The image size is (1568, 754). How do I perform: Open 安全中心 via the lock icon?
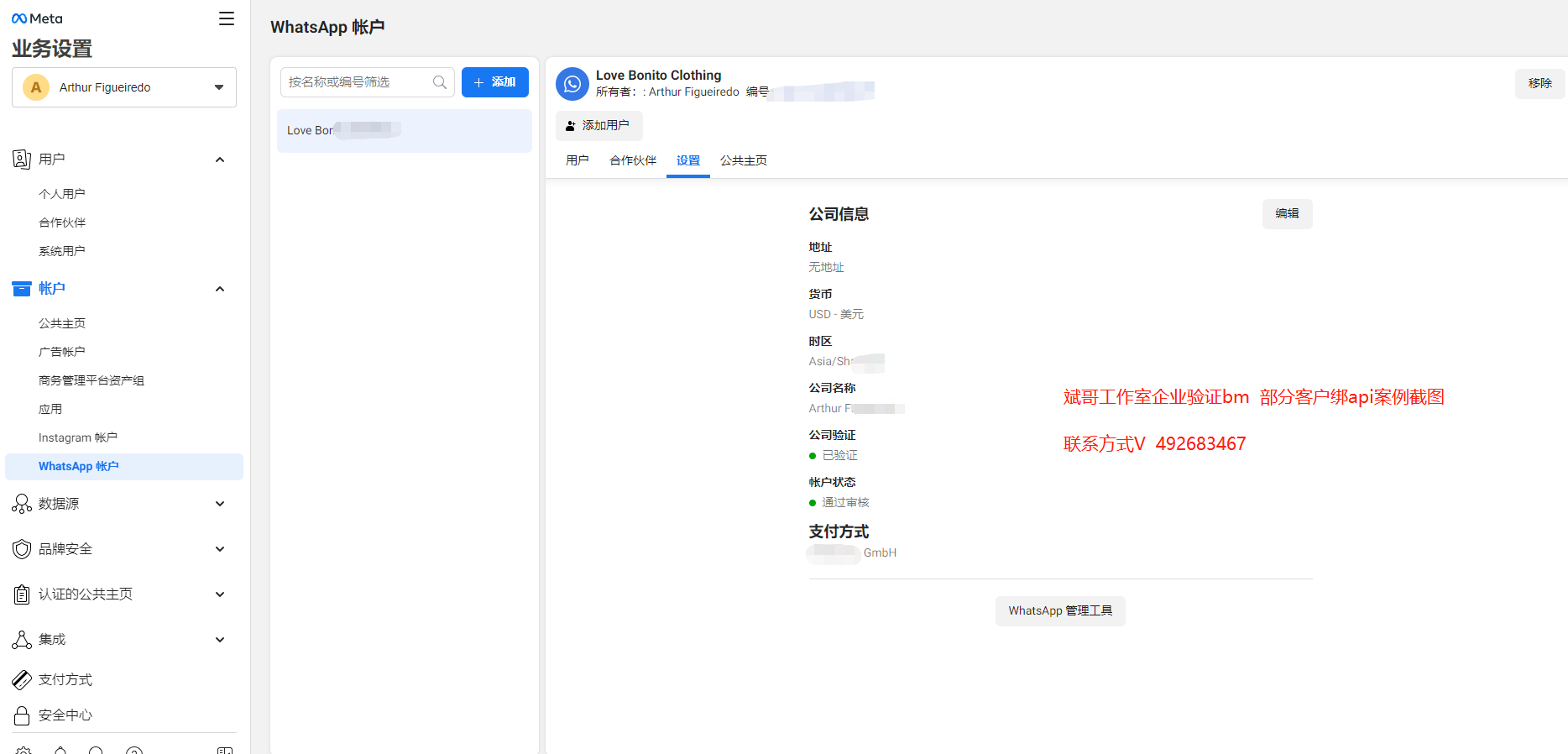[x=22, y=715]
